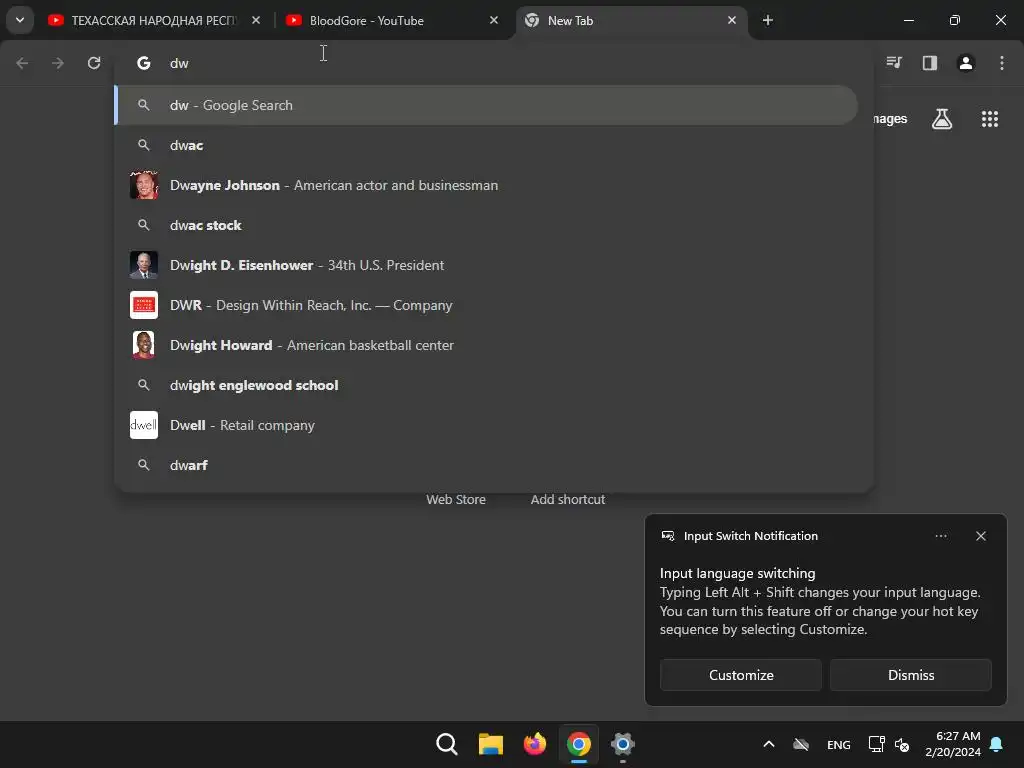
Task: Choose the dwac suggestion
Action: coord(487,145)
